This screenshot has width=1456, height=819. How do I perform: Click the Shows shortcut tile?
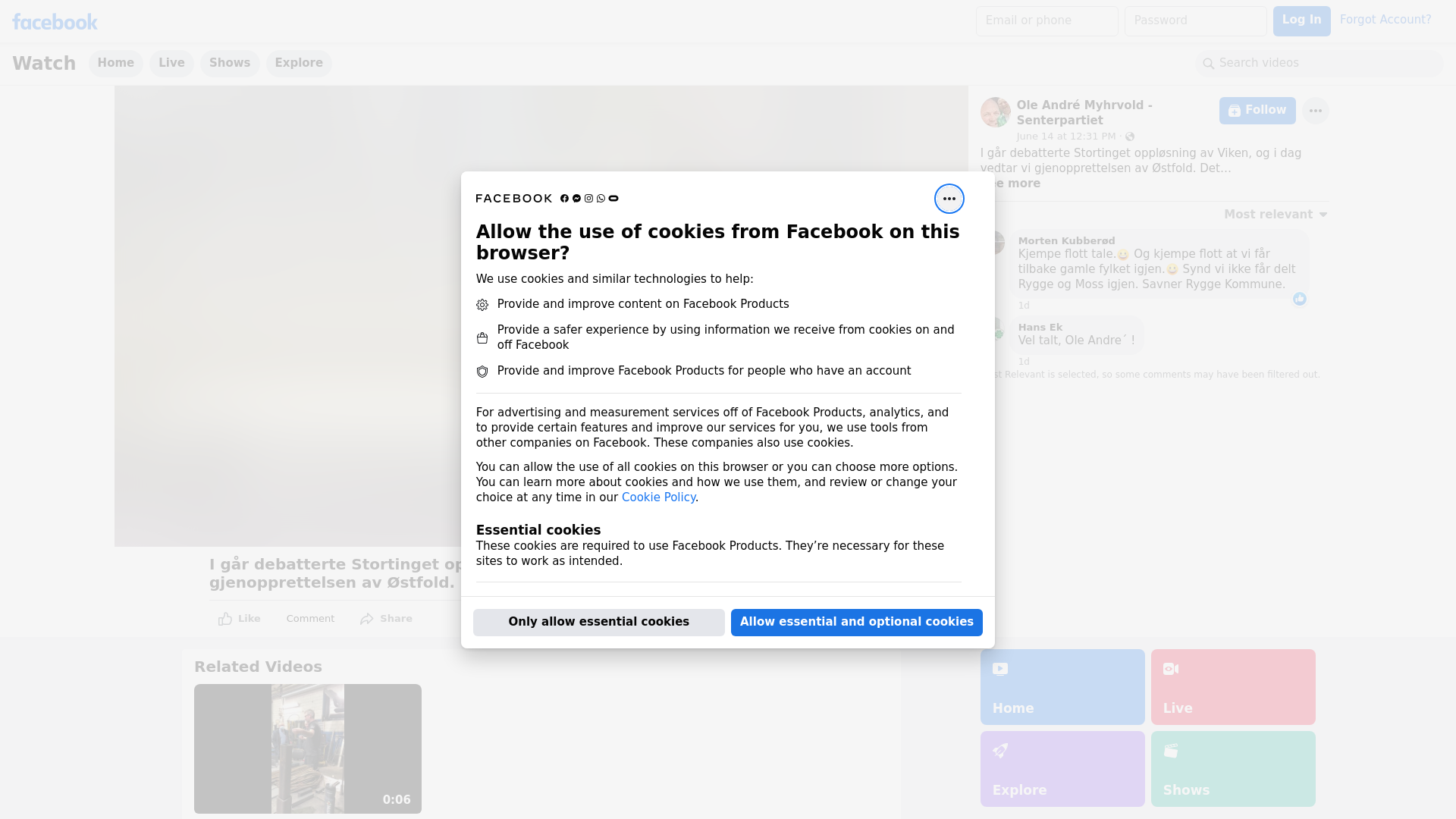point(1233,769)
